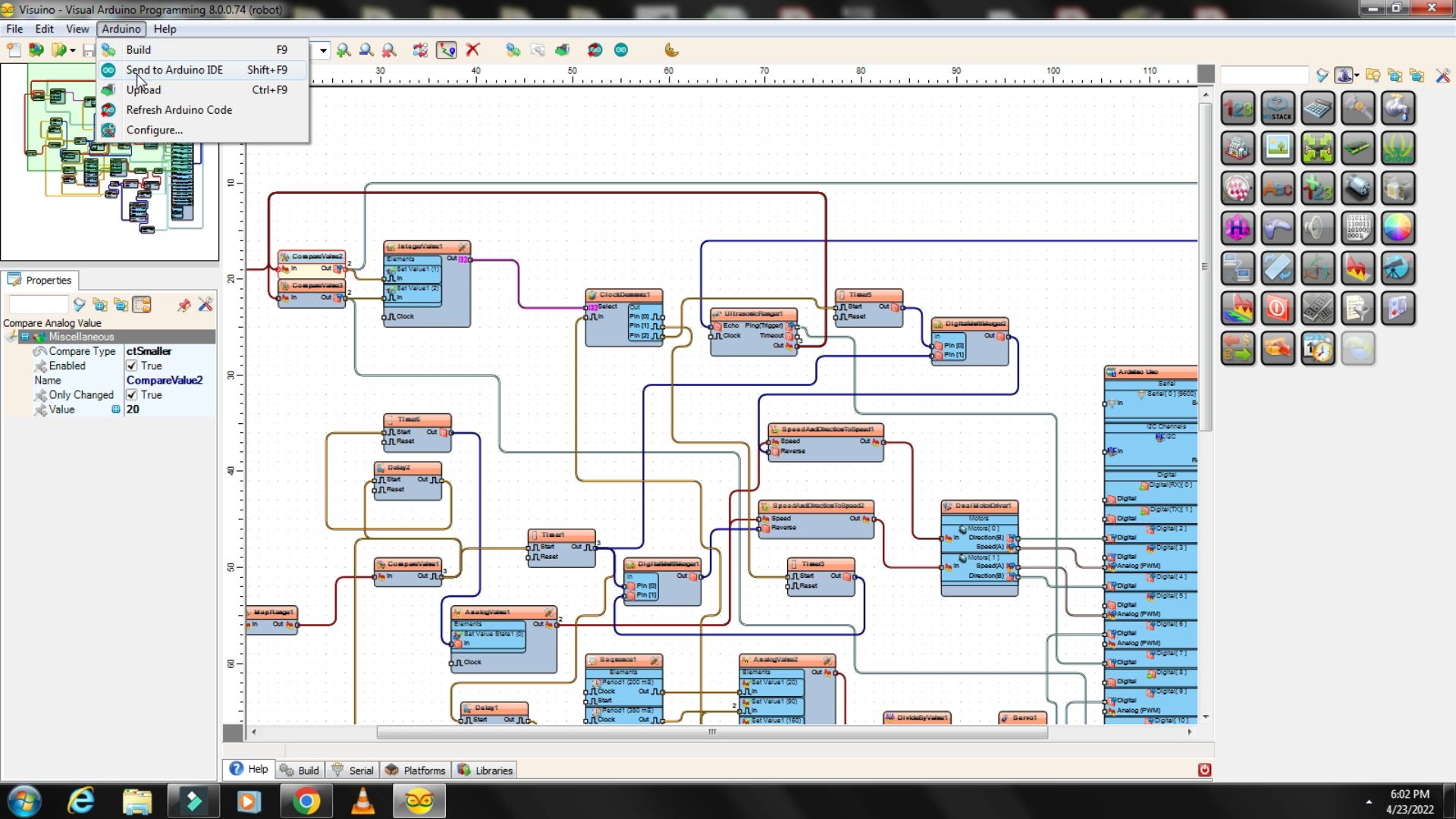Open the Edit menu
The height and width of the screenshot is (819, 1456).
[44, 29]
